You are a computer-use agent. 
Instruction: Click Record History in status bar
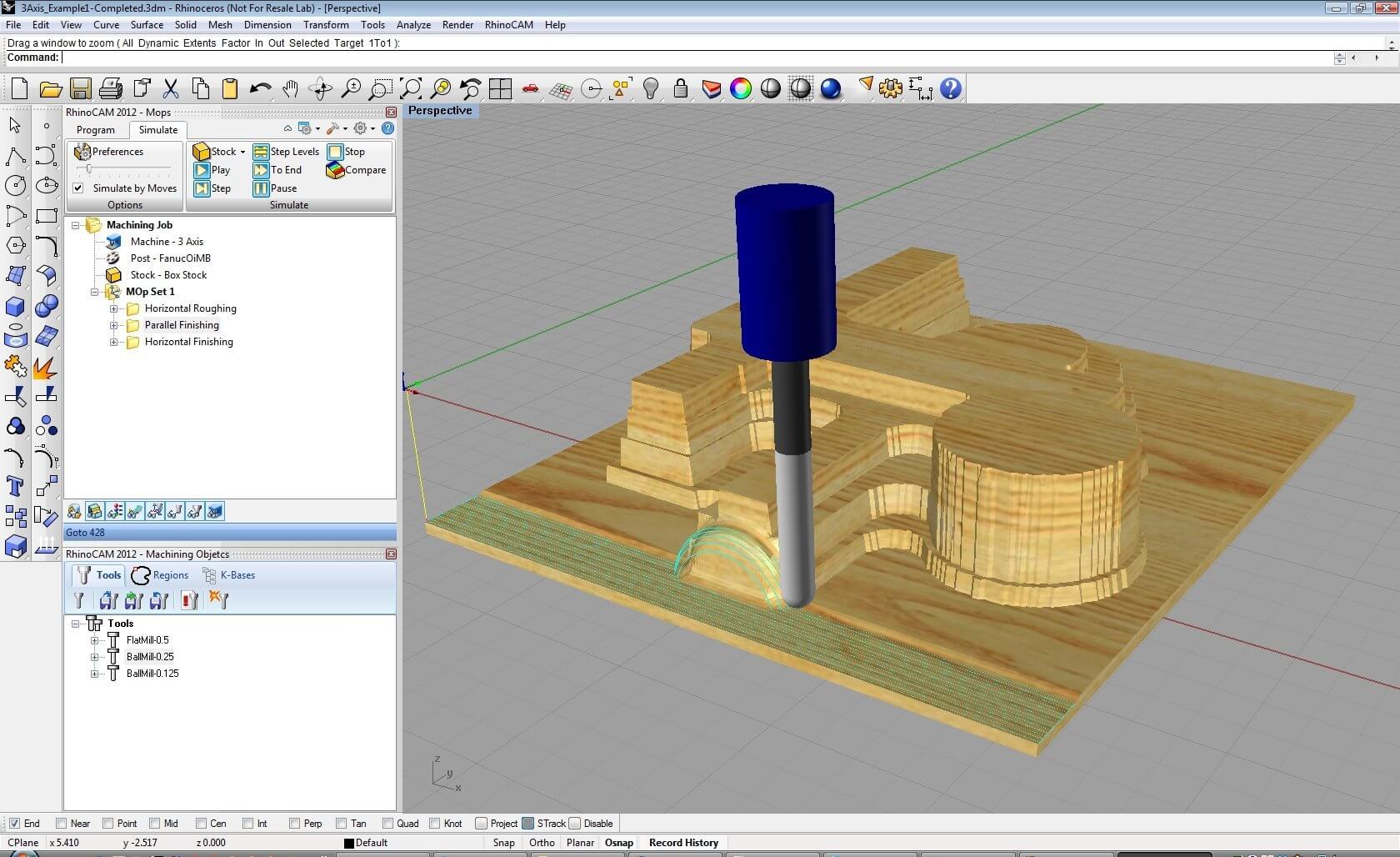click(x=683, y=843)
